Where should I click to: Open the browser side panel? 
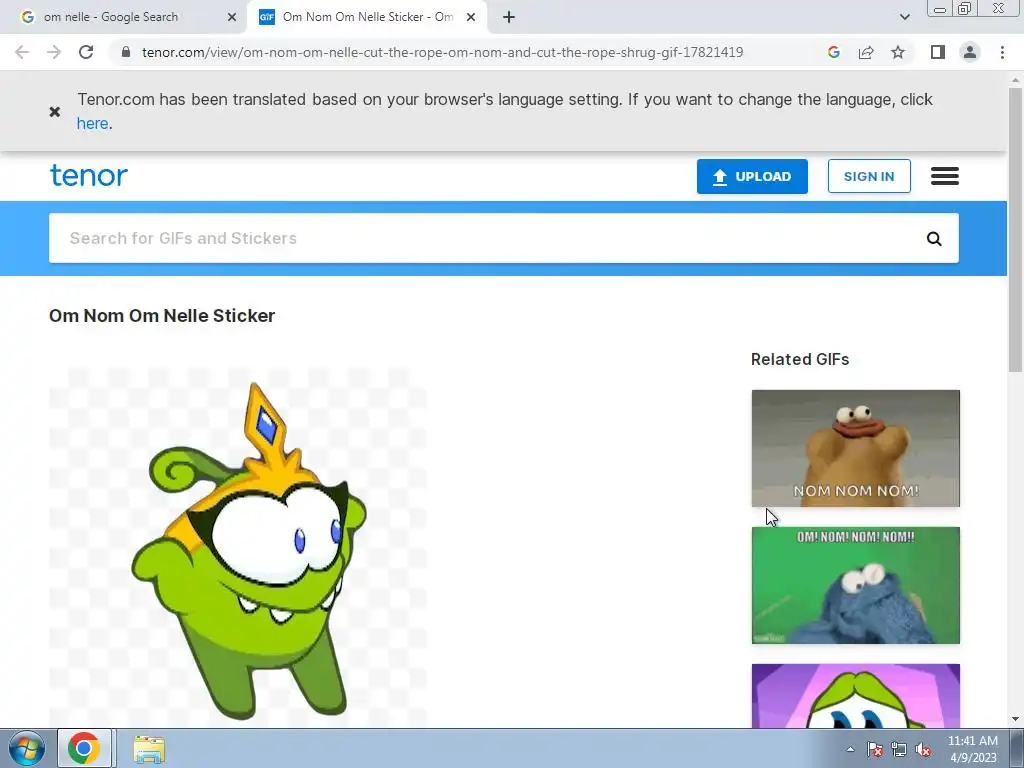pos(938,52)
